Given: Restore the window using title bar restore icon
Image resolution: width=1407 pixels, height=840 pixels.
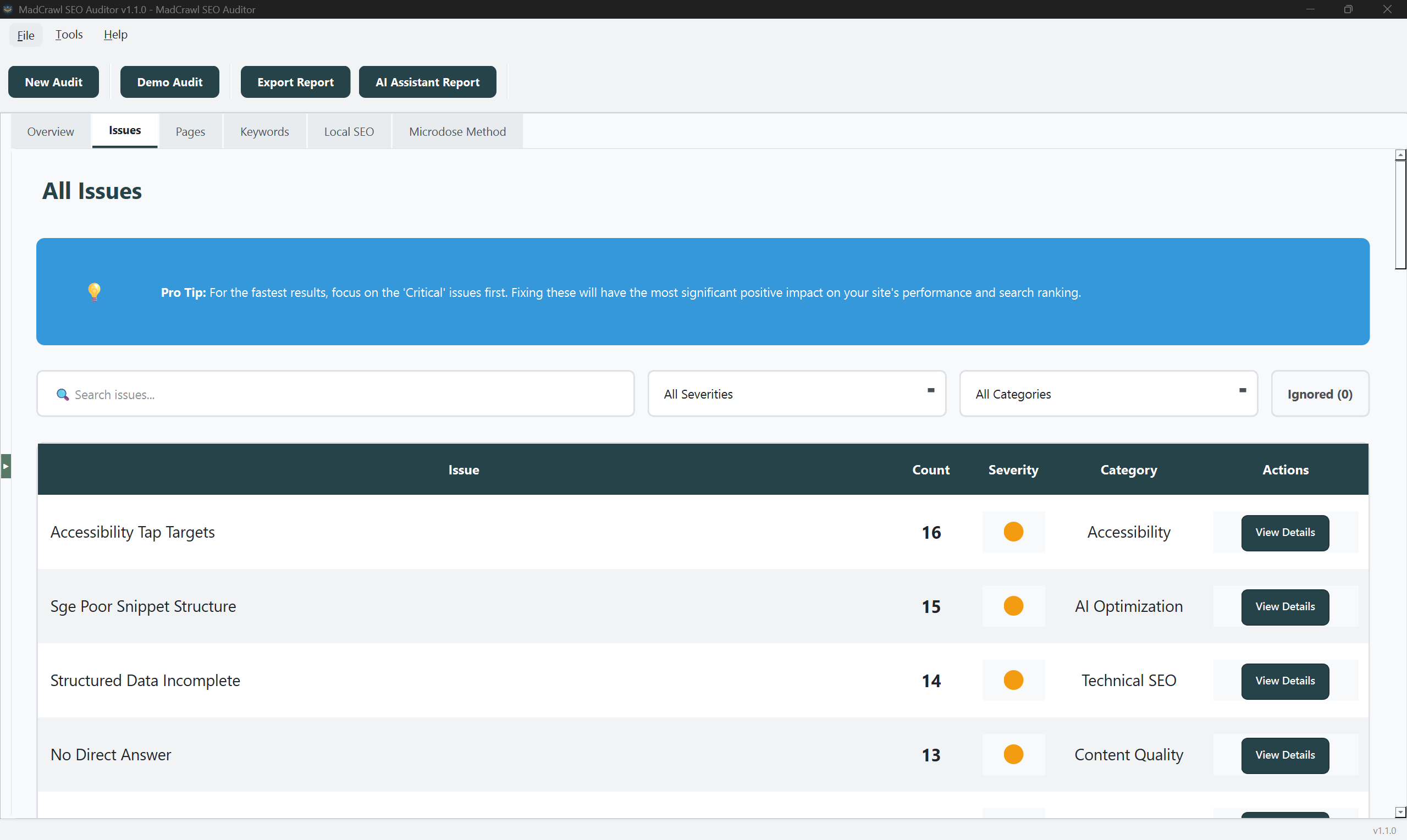Looking at the screenshot, I should pos(1348,9).
